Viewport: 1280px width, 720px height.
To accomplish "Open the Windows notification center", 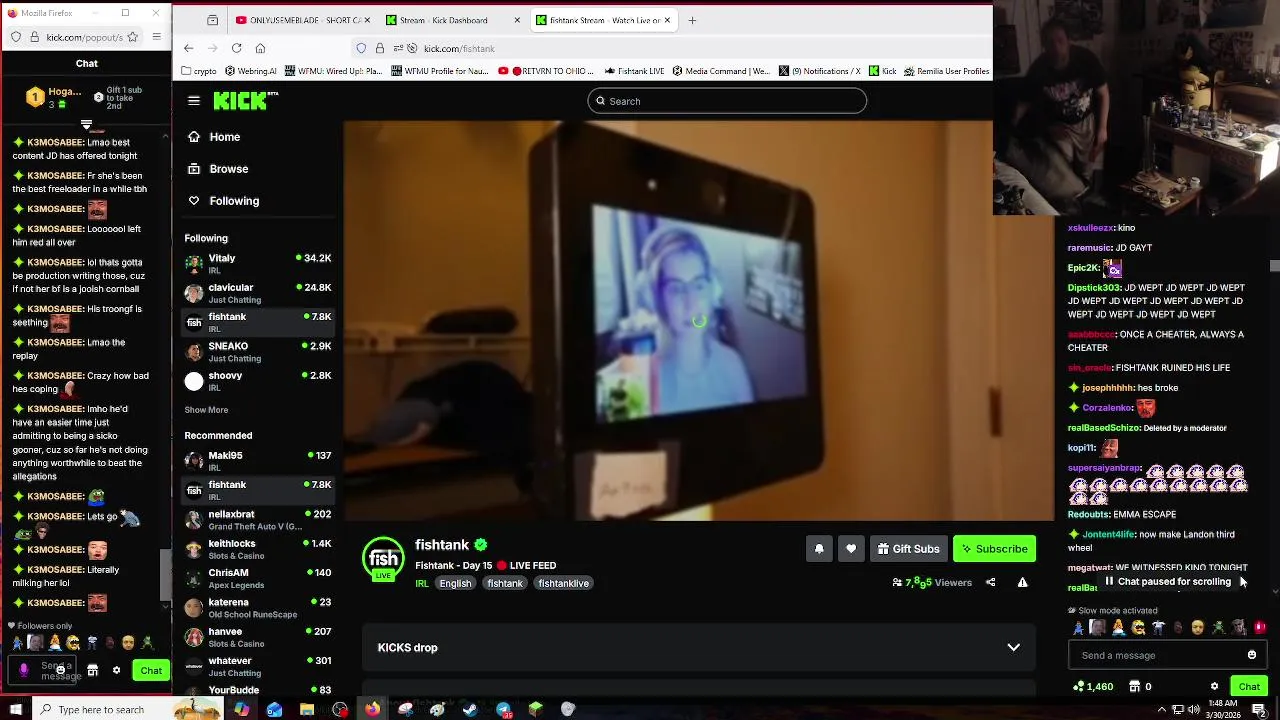I will point(1259,709).
